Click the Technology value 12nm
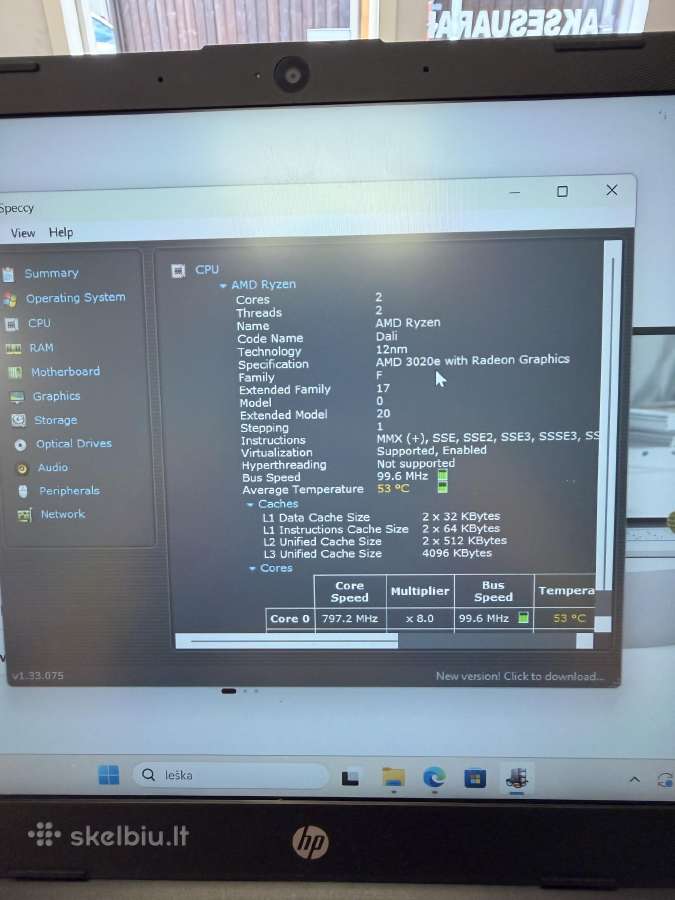The width and height of the screenshot is (675, 900). point(391,349)
